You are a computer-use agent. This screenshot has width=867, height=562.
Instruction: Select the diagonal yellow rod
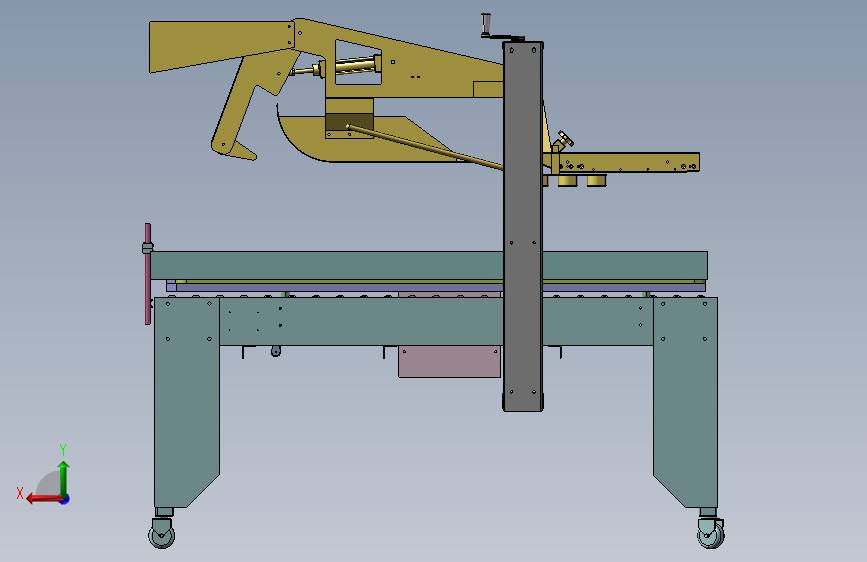425,147
